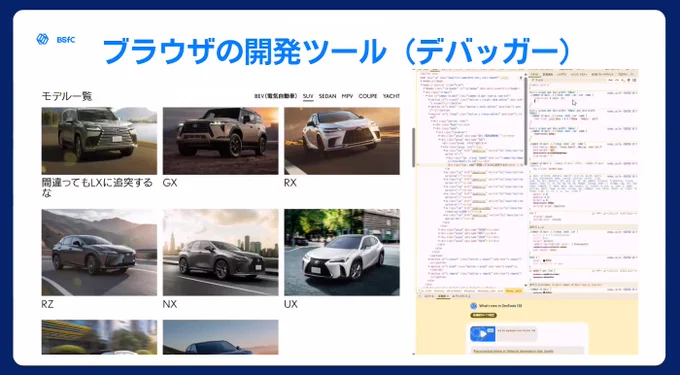Switch to the SEDAN category tab
The width and height of the screenshot is (680, 375).
(327, 96)
